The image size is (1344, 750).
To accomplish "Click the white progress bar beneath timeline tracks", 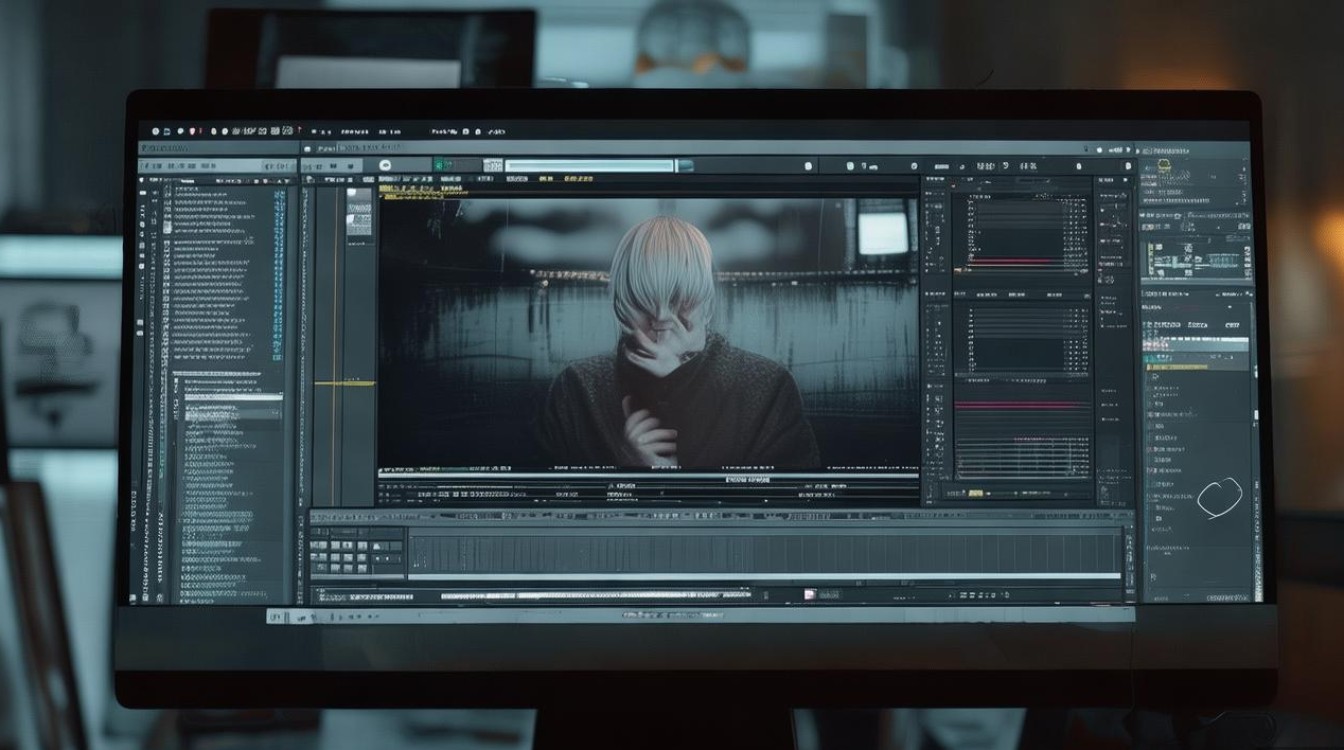I will (x=766, y=576).
